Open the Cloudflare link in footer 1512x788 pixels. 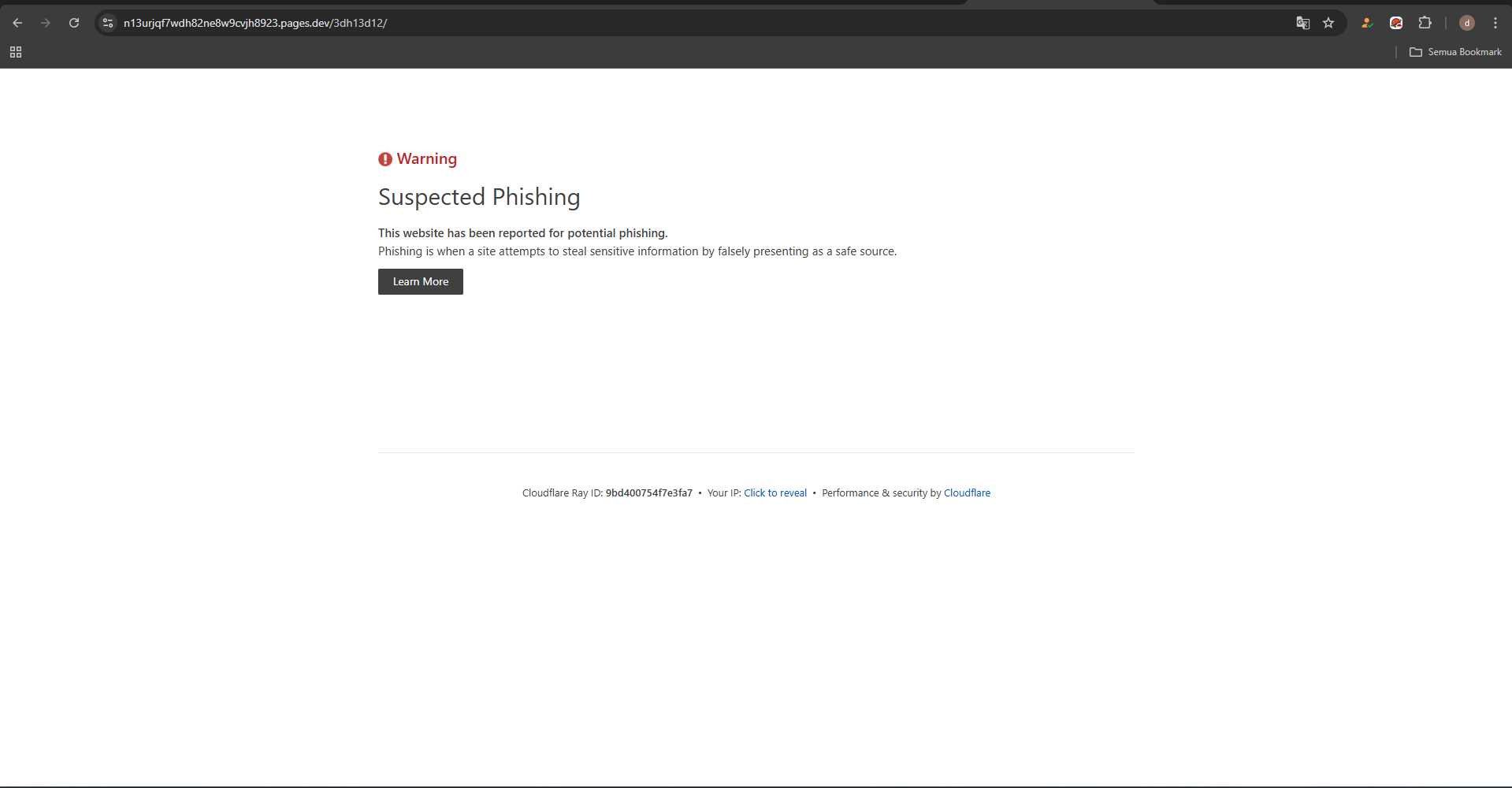(x=967, y=493)
